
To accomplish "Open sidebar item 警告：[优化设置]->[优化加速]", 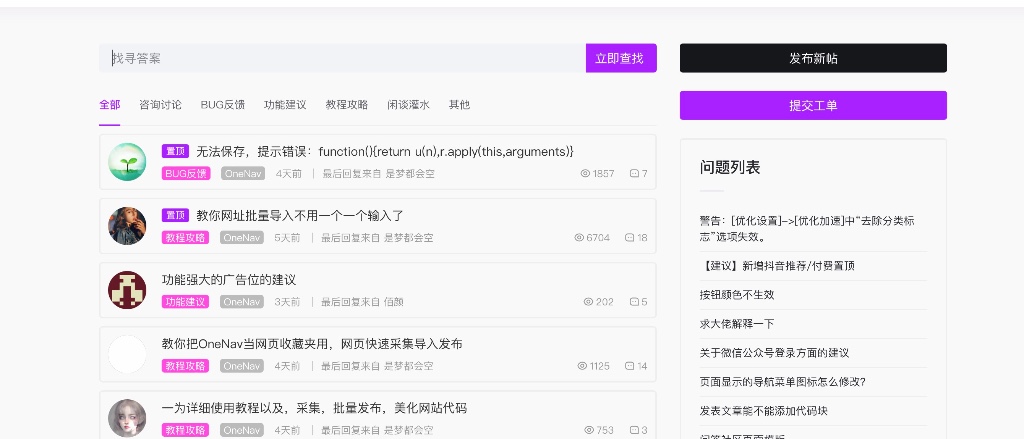I will tap(807, 229).
